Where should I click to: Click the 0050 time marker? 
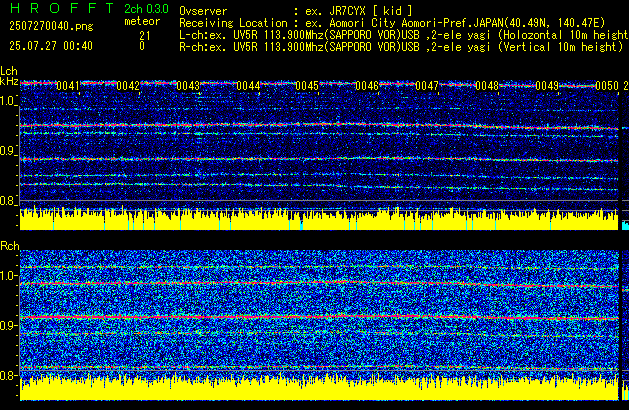click(x=607, y=86)
